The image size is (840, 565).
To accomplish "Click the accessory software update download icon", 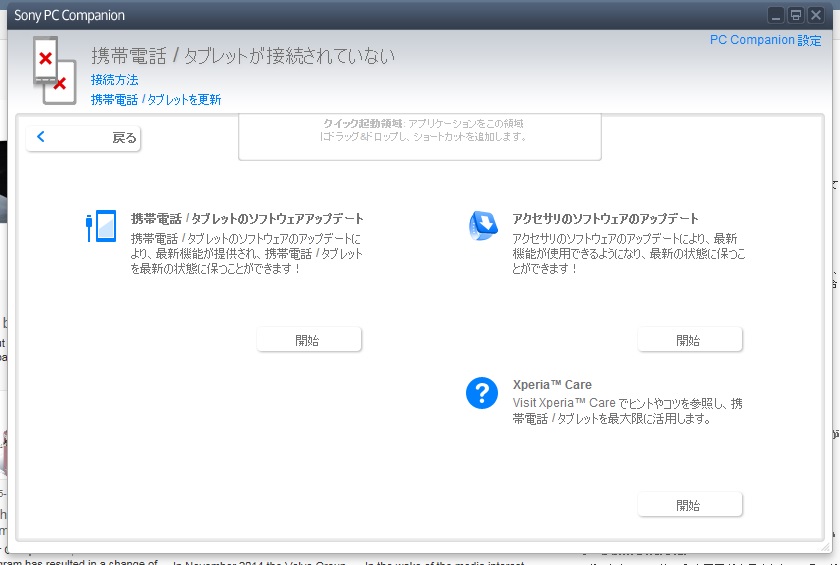I will (x=483, y=226).
